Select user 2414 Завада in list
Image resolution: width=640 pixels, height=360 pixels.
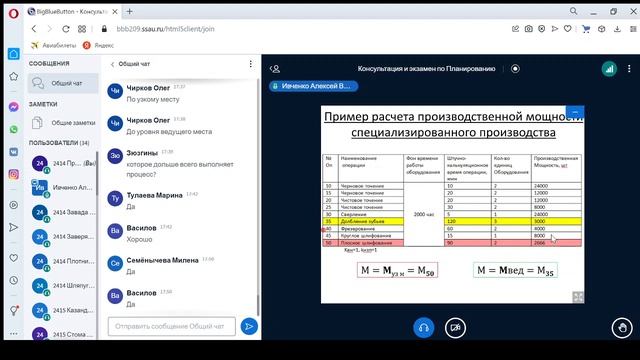pos(63,212)
